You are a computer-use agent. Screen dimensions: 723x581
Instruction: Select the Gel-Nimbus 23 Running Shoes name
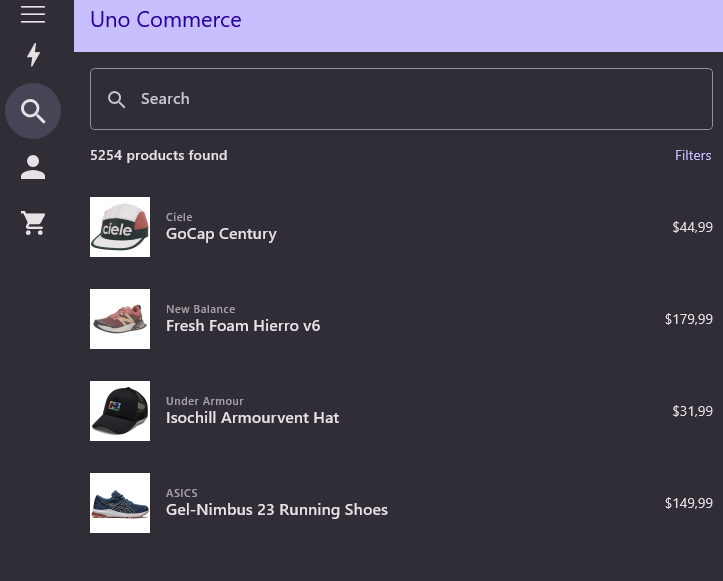(x=277, y=510)
